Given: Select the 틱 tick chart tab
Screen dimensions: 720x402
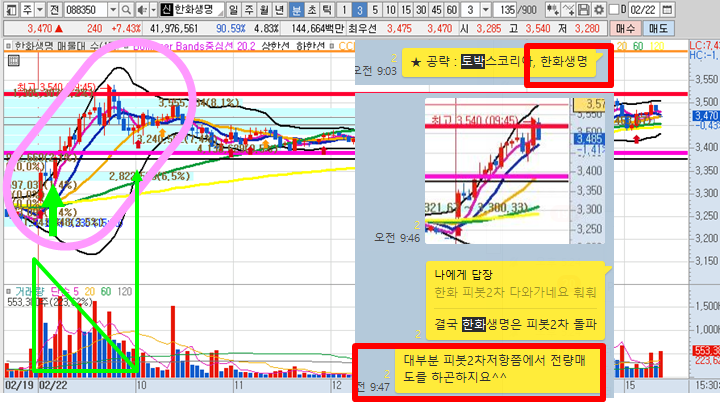Looking at the screenshot, I should (x=327, y=10).
